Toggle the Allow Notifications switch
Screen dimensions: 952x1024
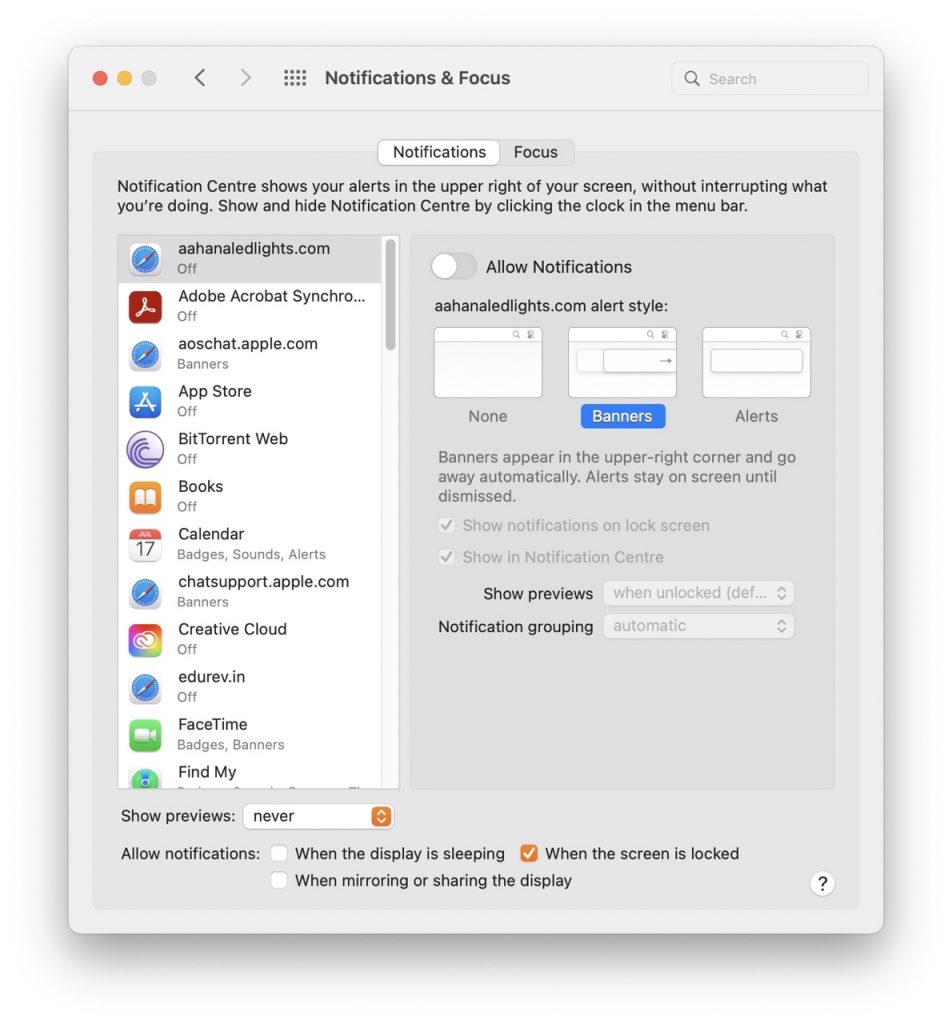coord(453,267)
